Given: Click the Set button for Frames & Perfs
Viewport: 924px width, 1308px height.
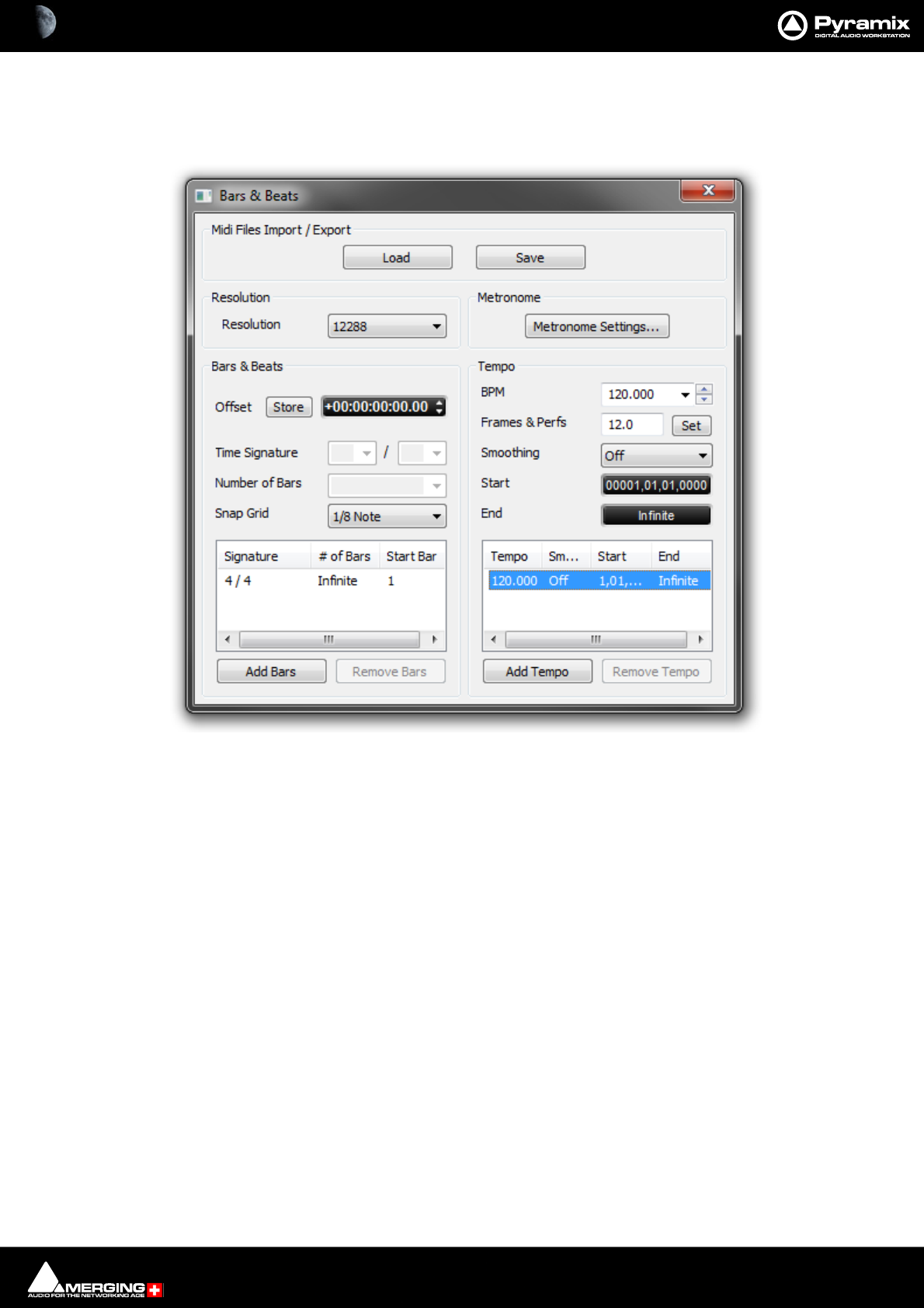Looking at the screenshot, I should pos(691,426).
